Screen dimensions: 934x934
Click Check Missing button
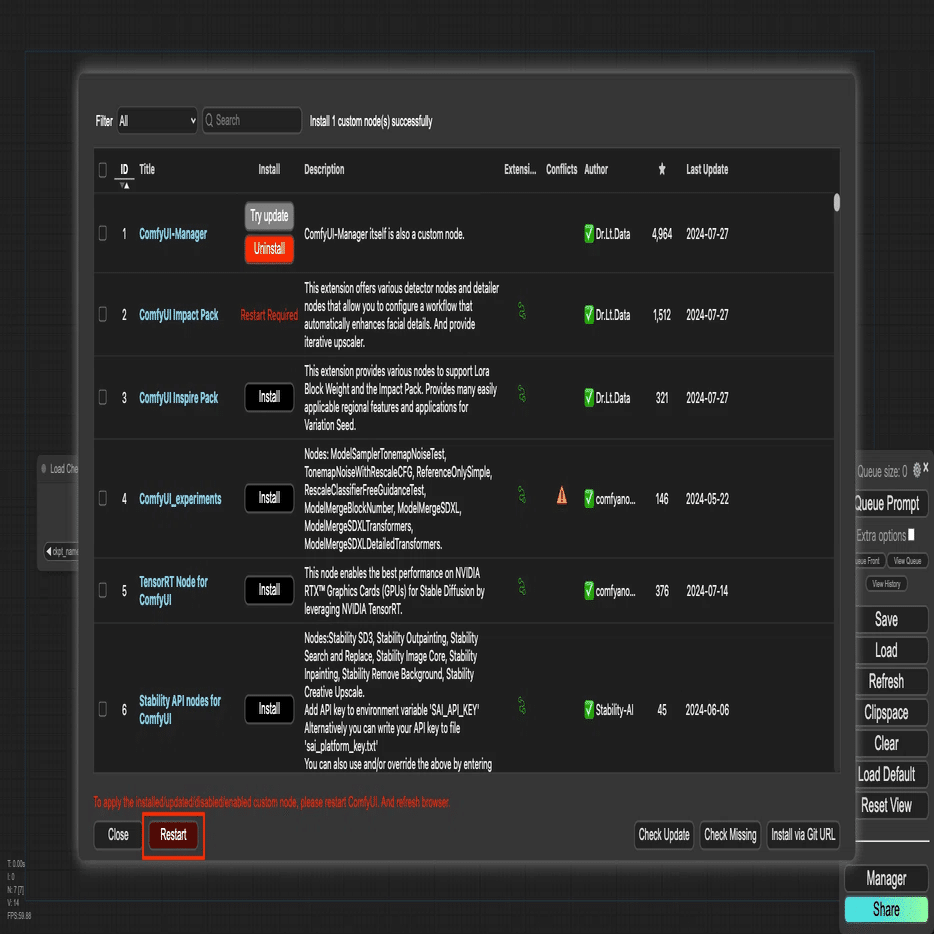(x=730, y=835)
